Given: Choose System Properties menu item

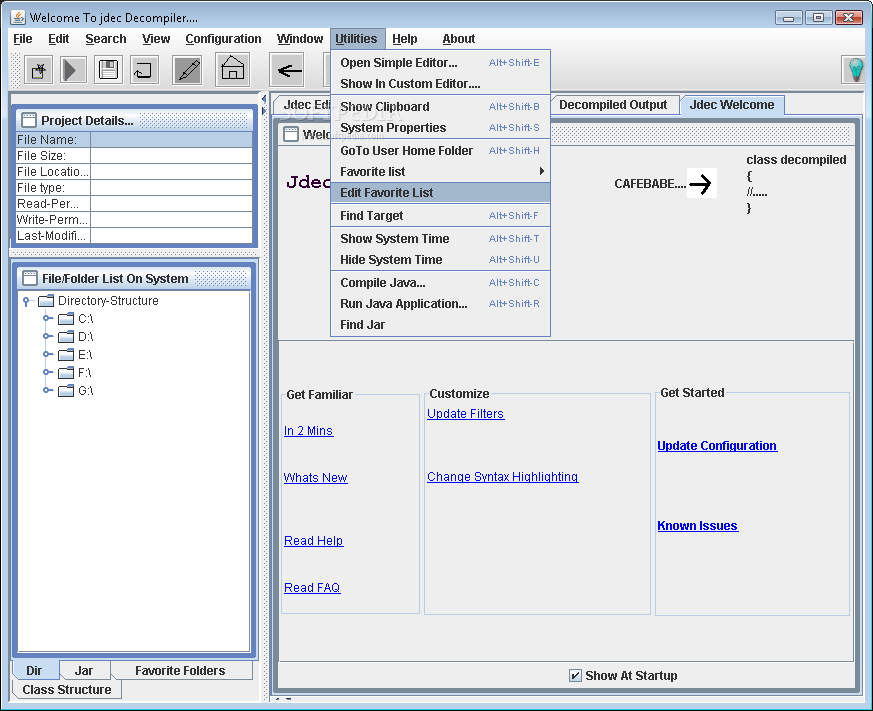Looking at the screenshot, I should coord(440,128).
